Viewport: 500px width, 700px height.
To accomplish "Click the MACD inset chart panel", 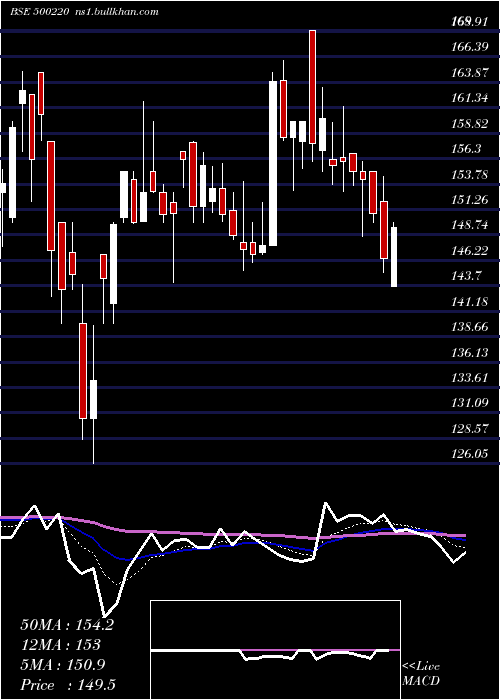I will tap(275, 650).
